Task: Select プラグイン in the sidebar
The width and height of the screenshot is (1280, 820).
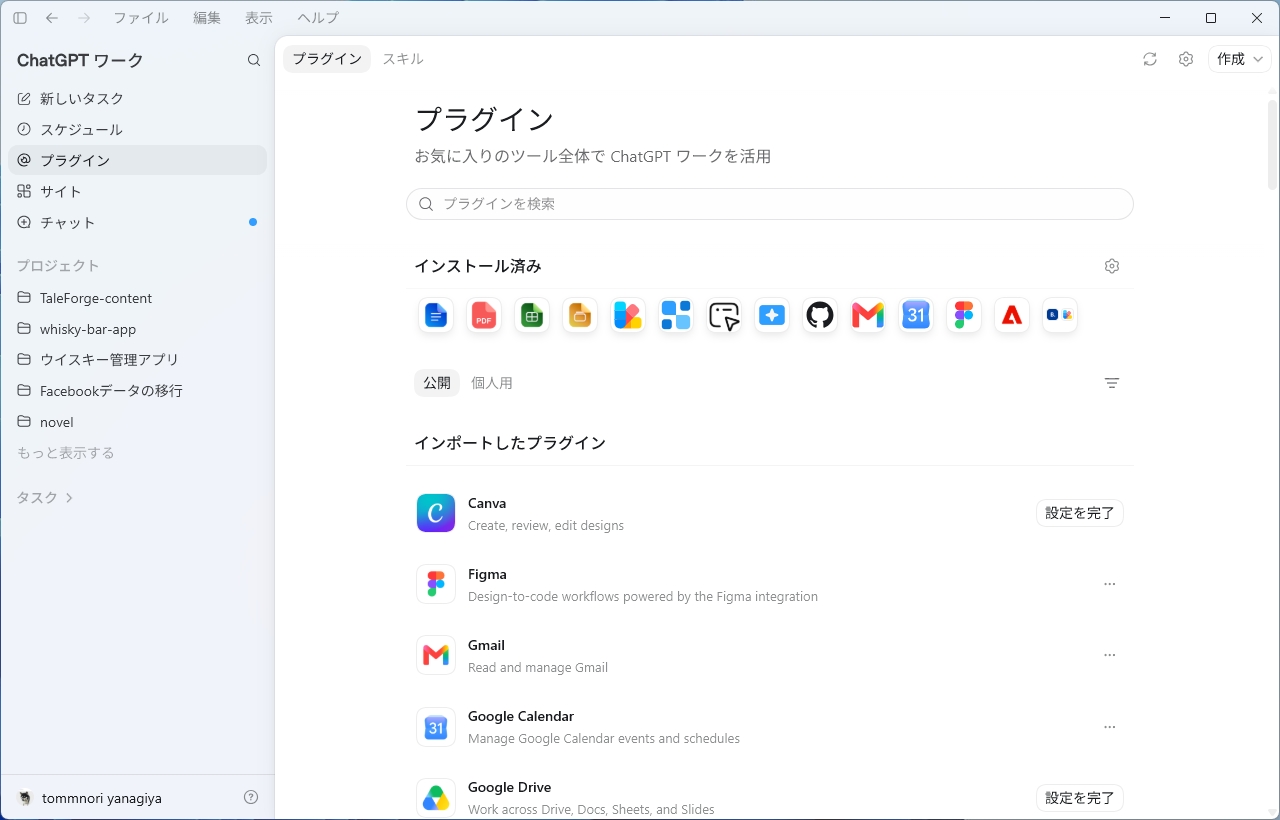Action: pyautogui.click(x=138, y=160)
